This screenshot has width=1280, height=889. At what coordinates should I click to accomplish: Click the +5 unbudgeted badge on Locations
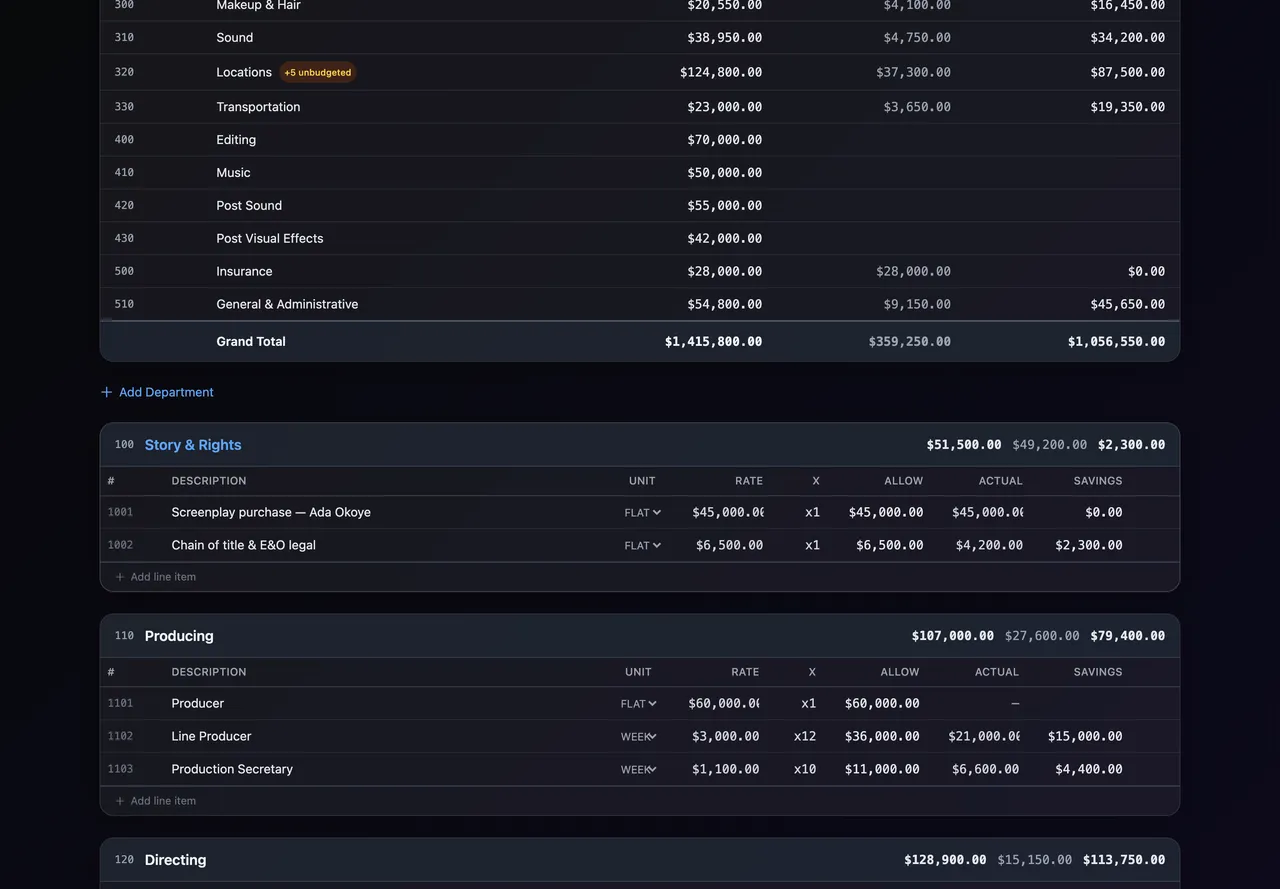click(318, 72)
